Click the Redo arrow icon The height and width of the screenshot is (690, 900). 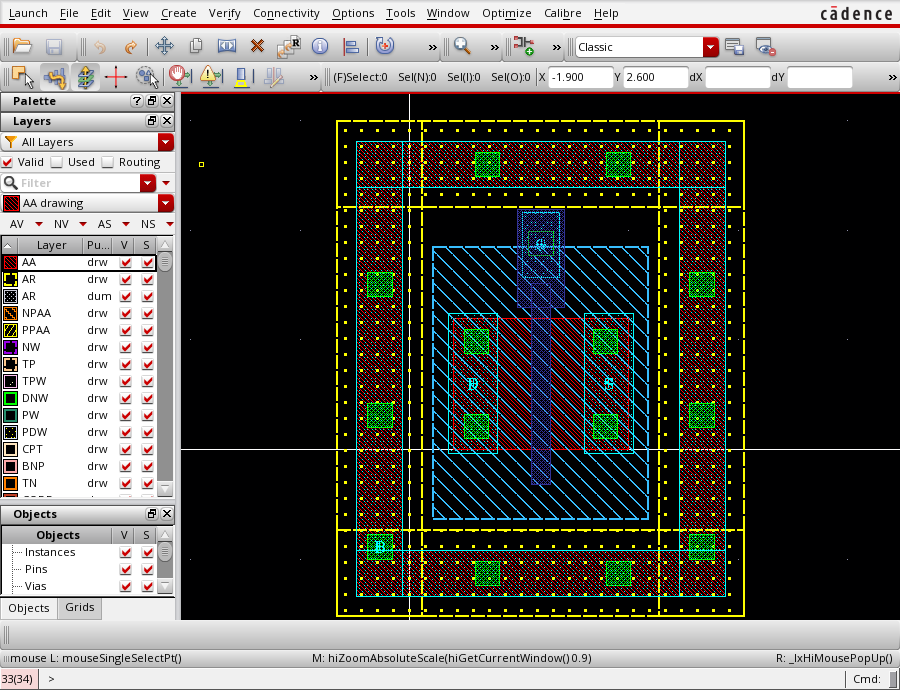[131, 46]
